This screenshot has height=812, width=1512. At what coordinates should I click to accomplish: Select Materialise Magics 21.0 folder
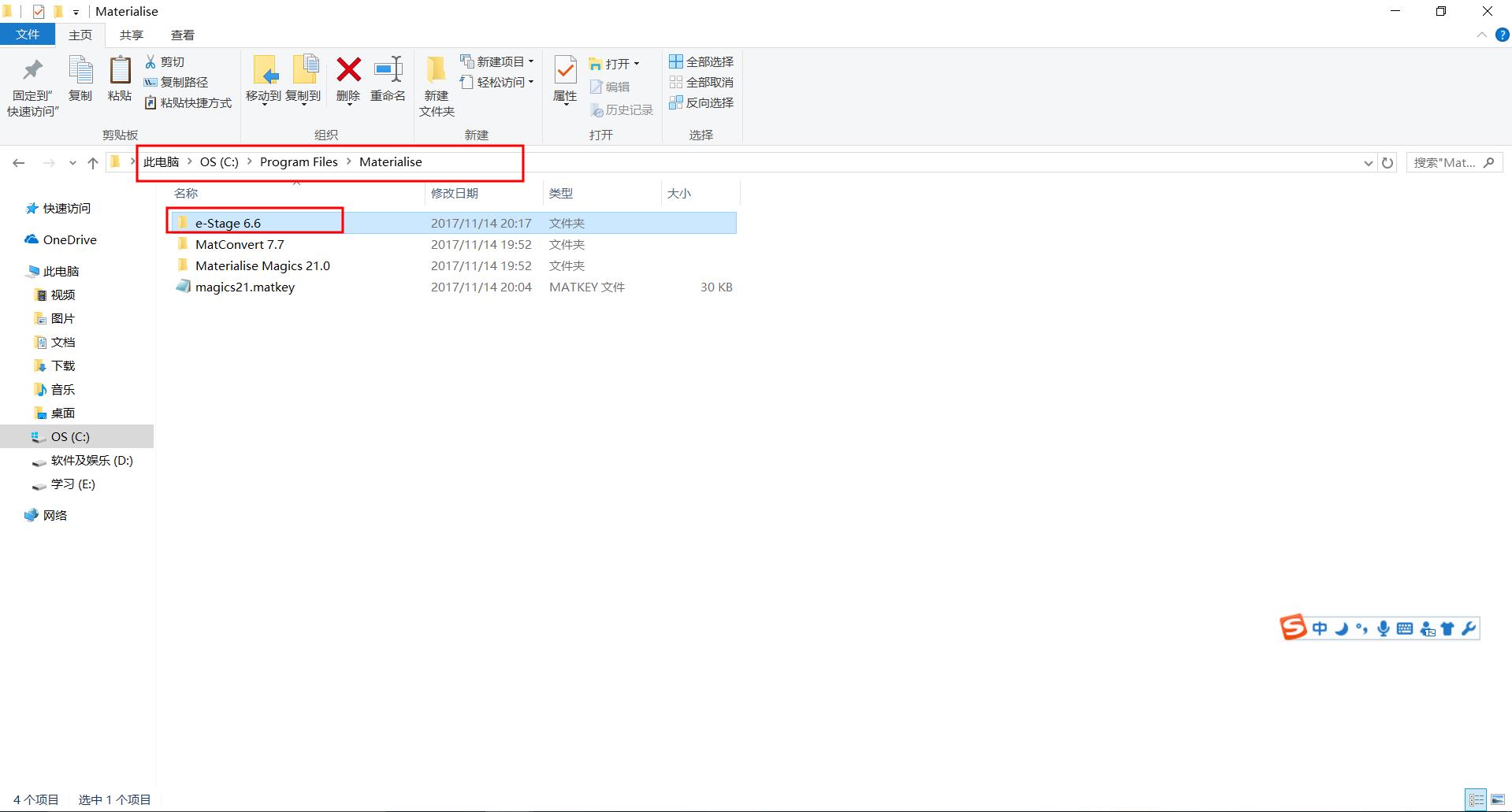coord(262,265)
